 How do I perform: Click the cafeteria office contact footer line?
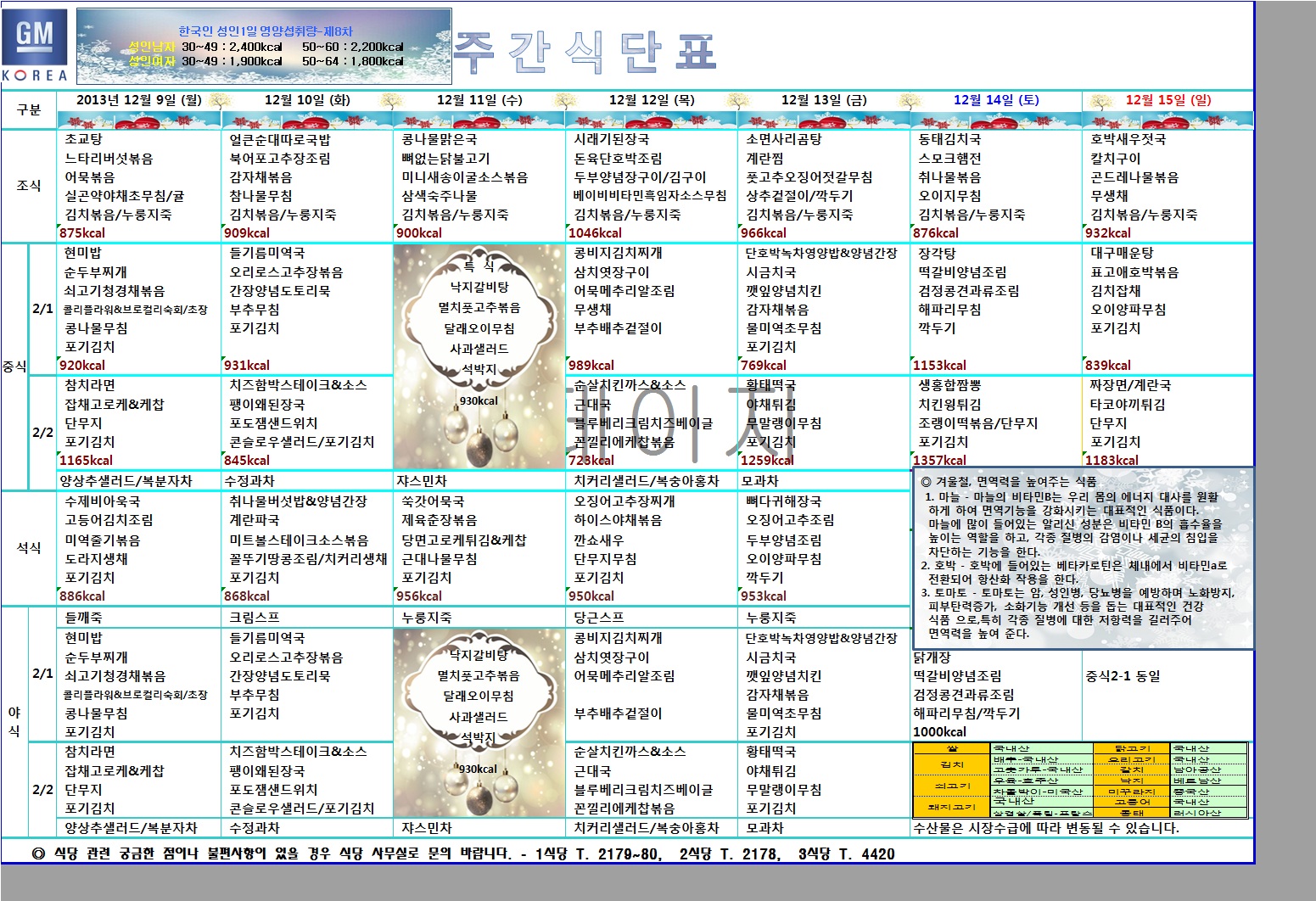coord(463,854)
